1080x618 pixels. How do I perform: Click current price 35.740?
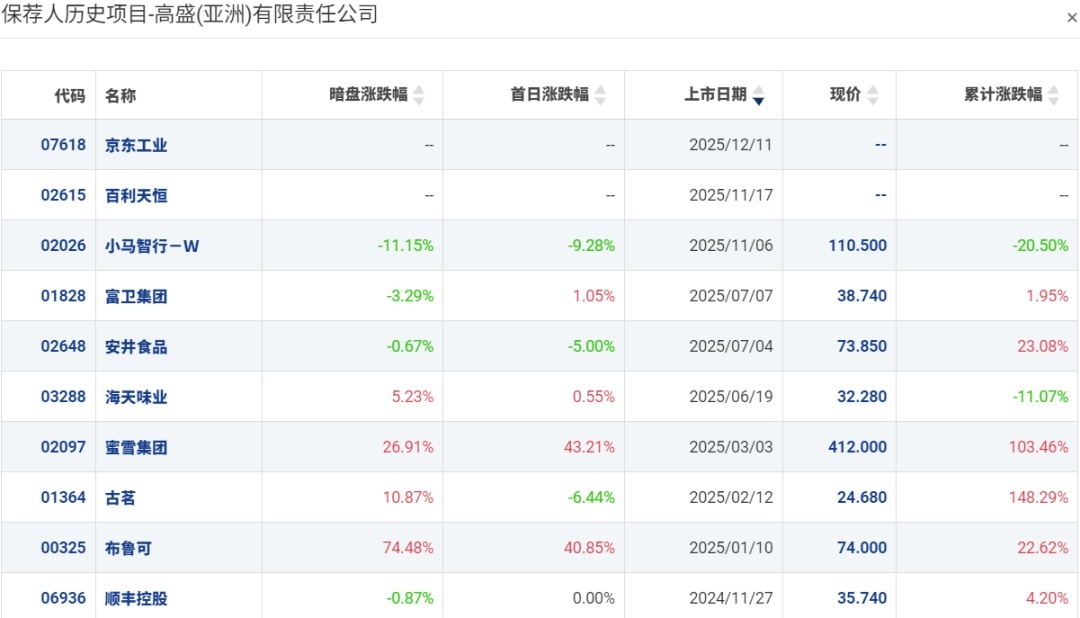[862, 597]
